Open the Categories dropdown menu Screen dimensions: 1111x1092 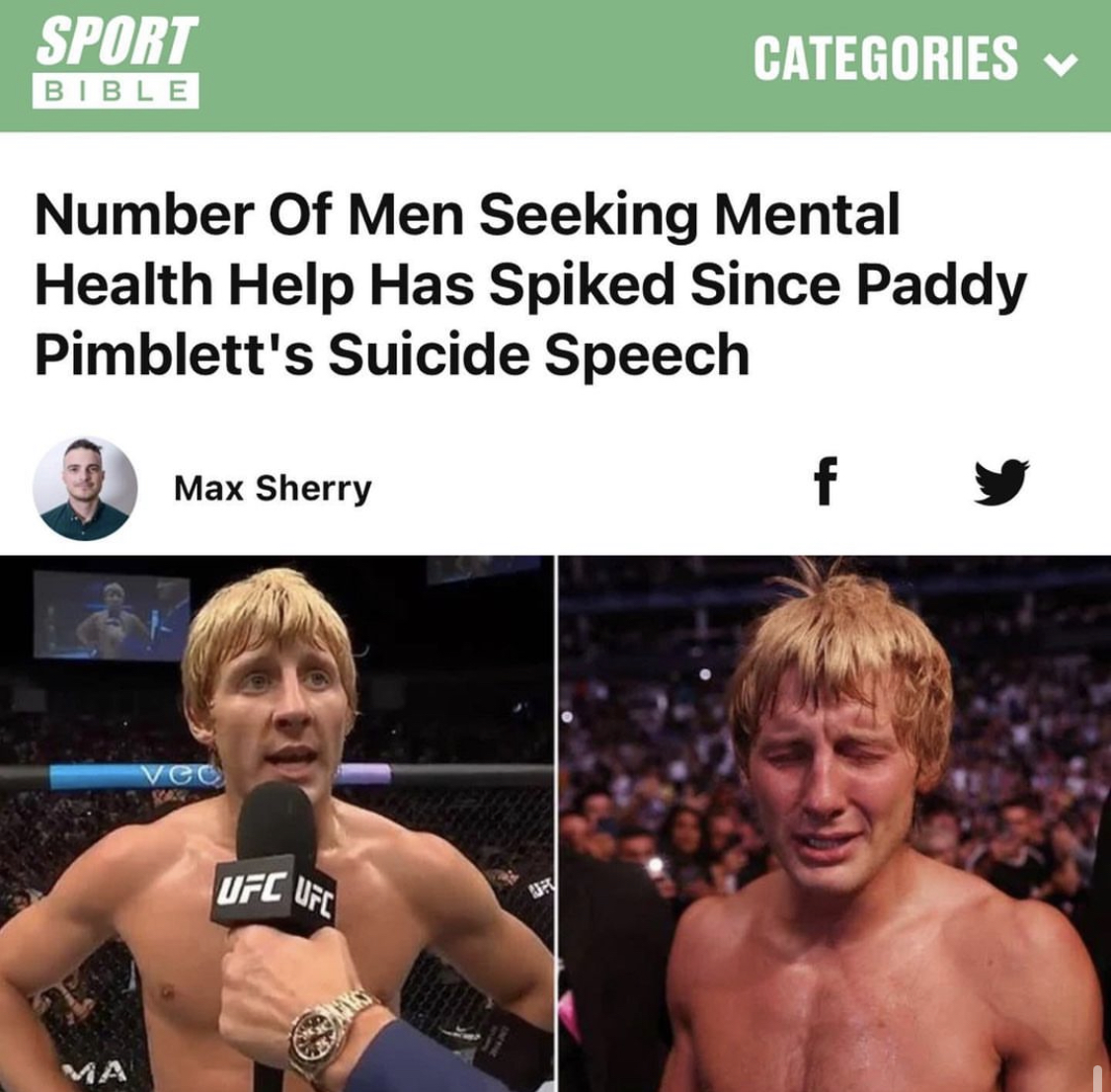[x=915, y=58]
